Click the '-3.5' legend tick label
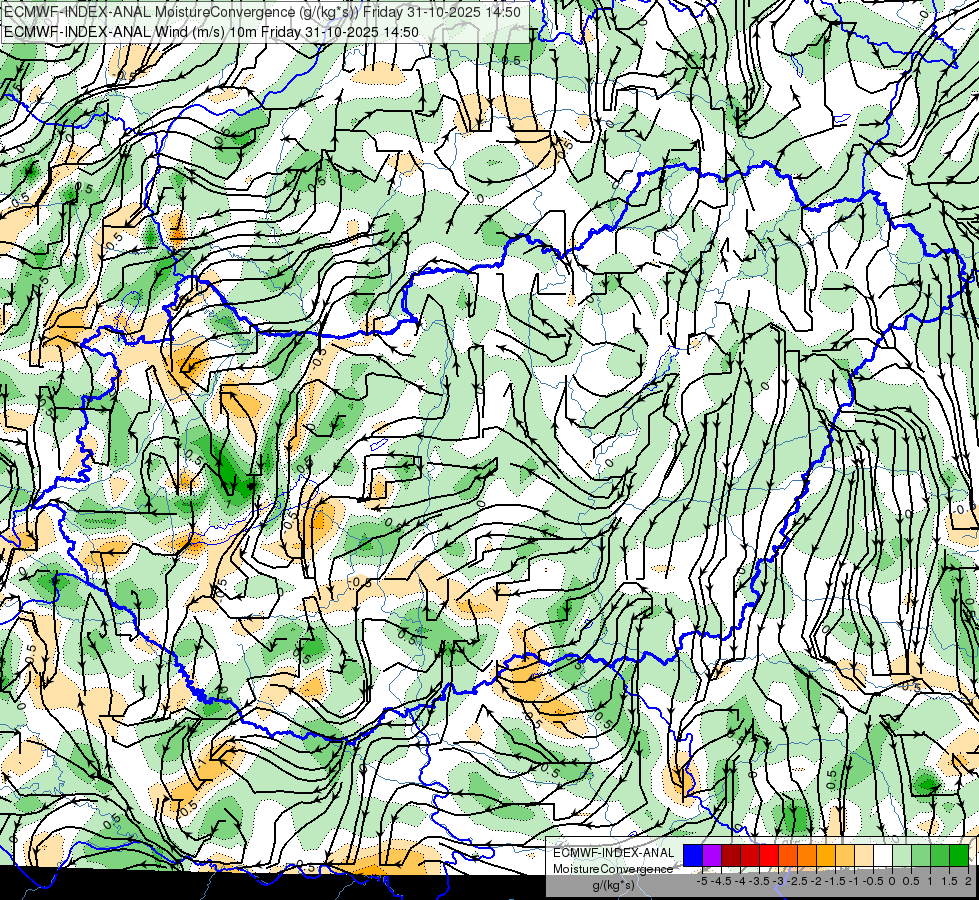This screenshot has height=900, width=979. coord(759,881)
